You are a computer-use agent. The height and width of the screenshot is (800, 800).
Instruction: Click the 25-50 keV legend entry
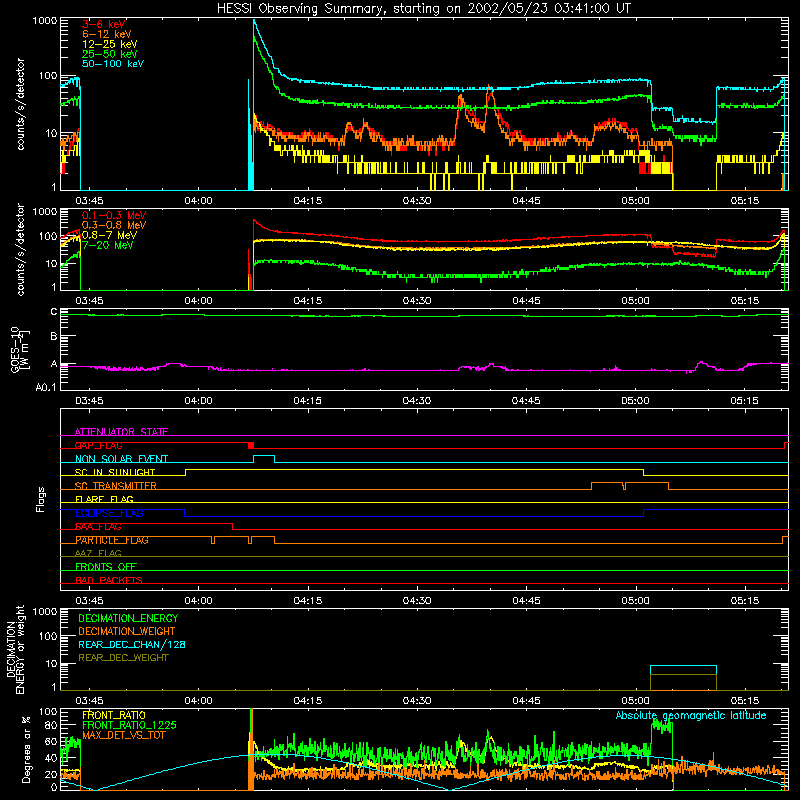click(x=110, y=54)
